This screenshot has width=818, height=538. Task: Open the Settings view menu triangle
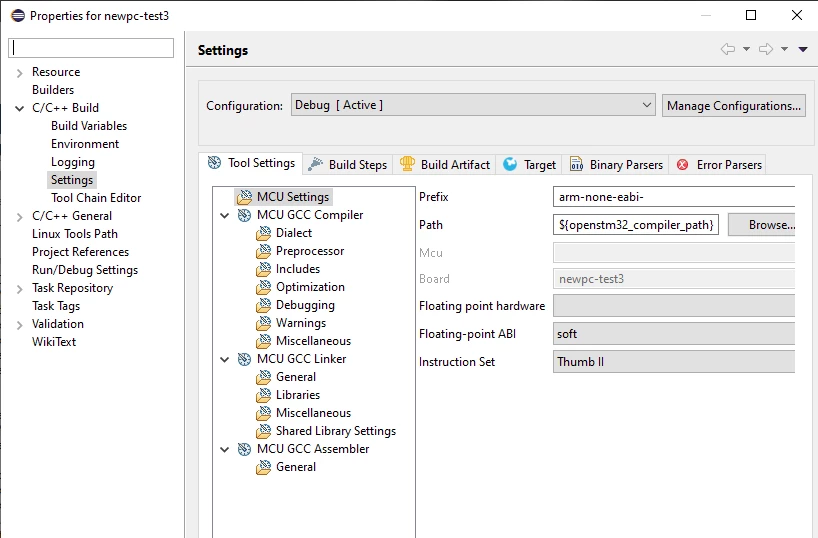click(x=803, y=50)
